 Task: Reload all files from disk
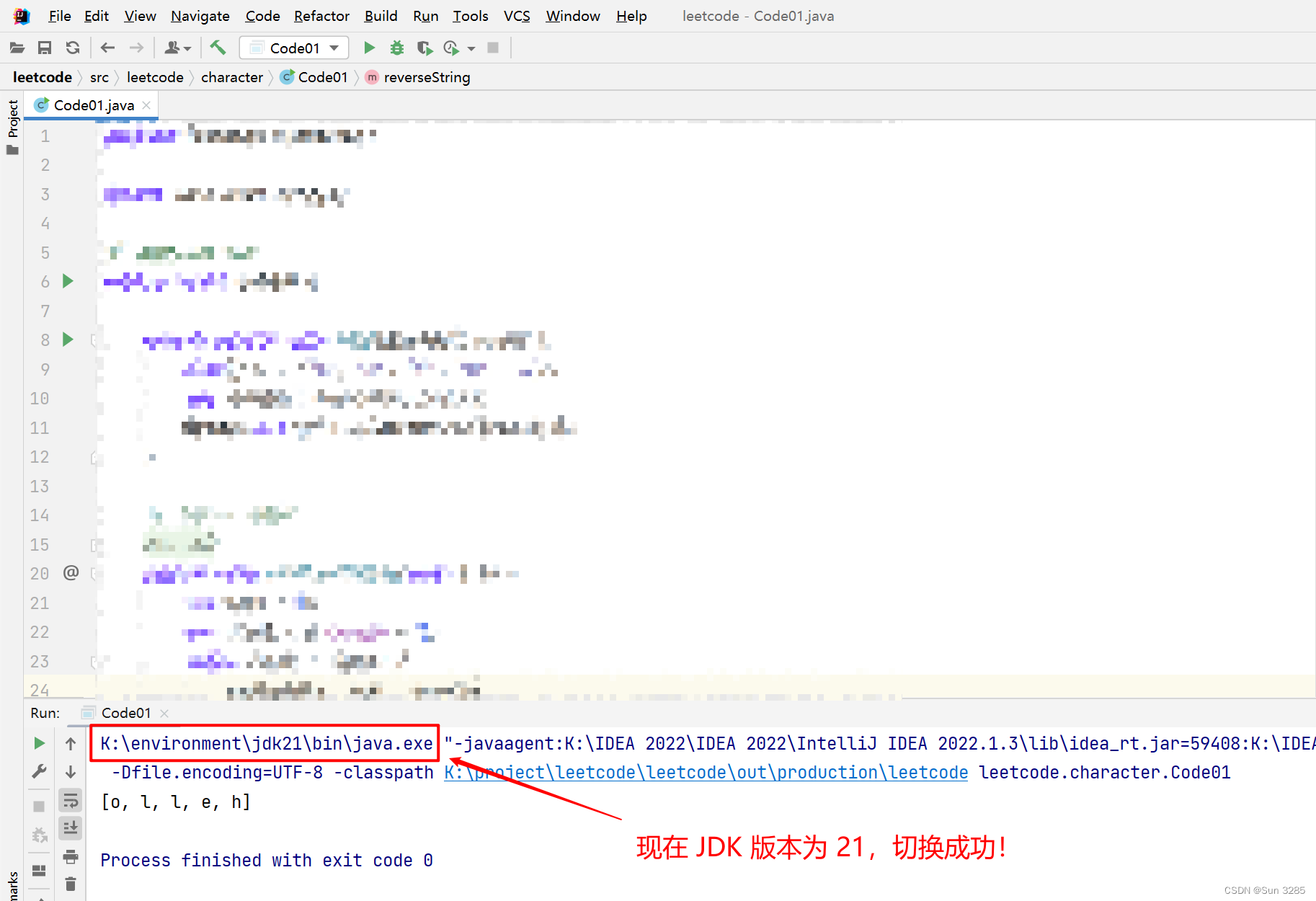coord(73,48)
